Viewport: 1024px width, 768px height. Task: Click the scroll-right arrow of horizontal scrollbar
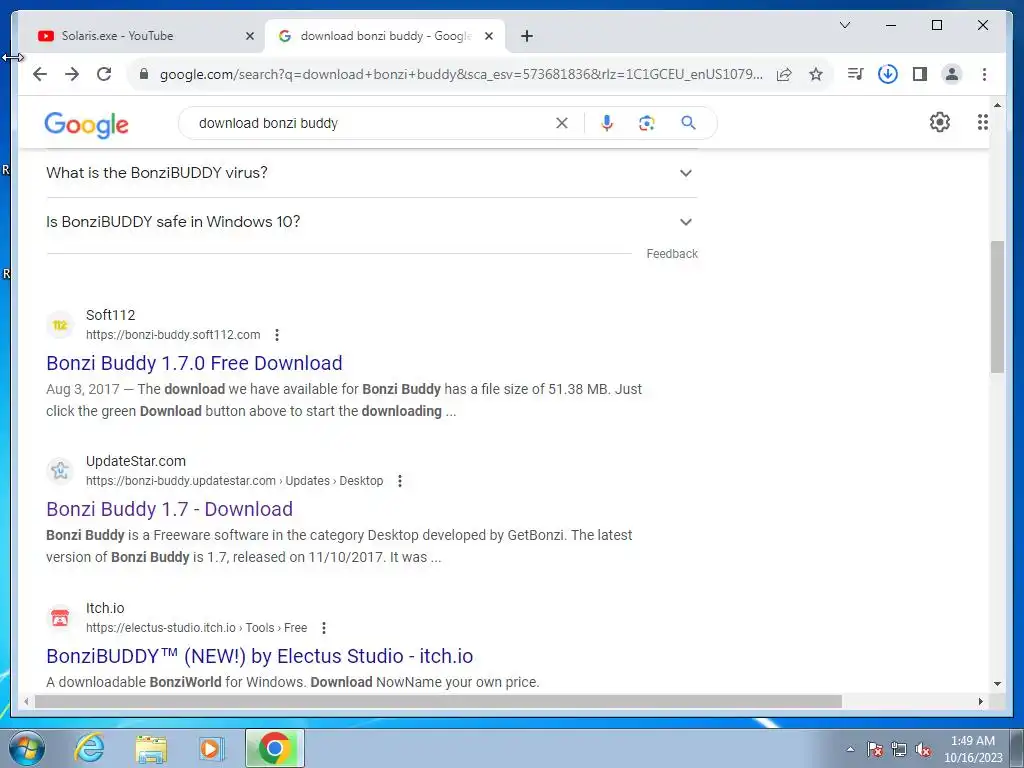tap(981, 702)
